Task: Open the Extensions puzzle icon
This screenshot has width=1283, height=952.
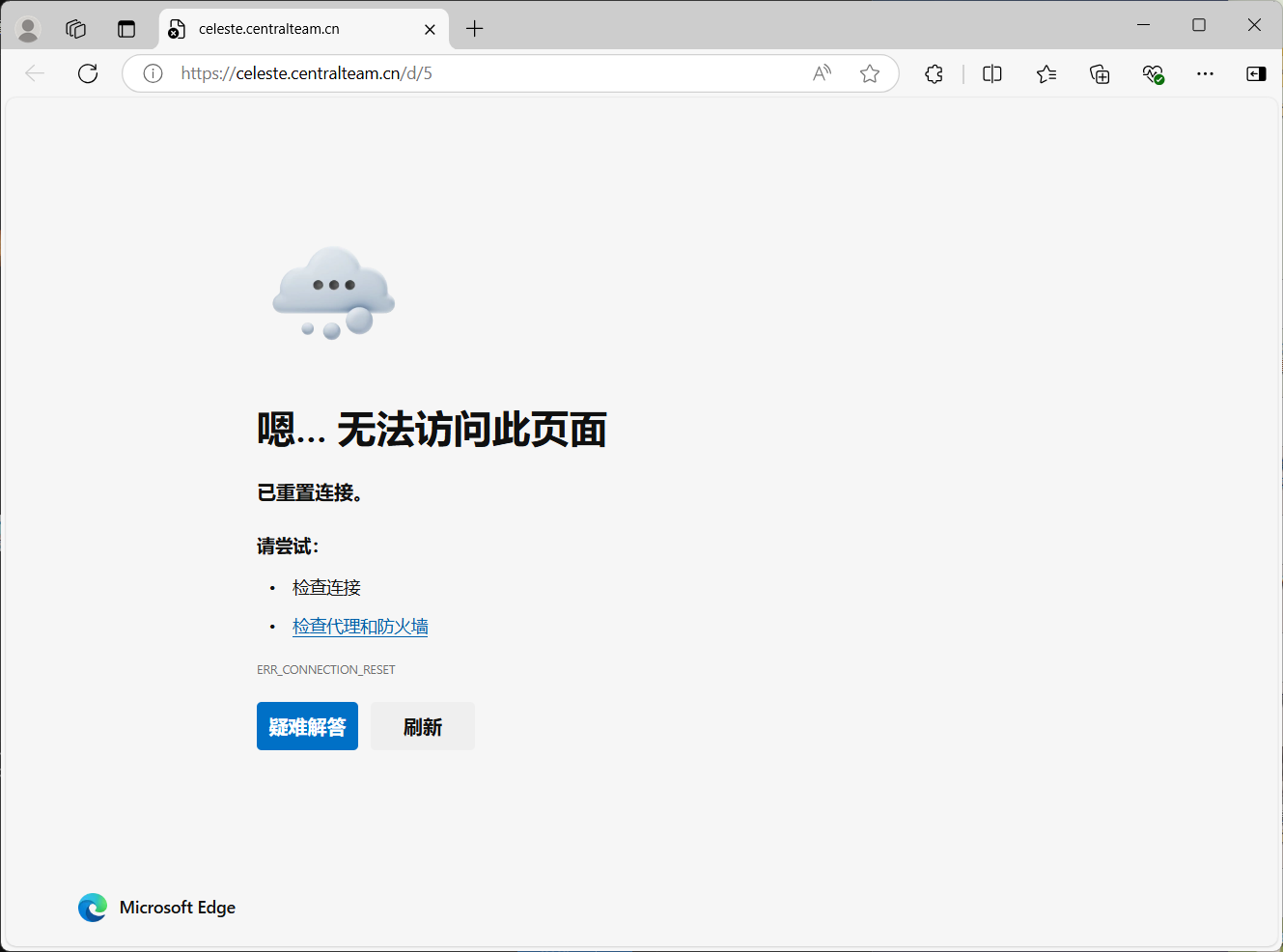Action: 934,73
